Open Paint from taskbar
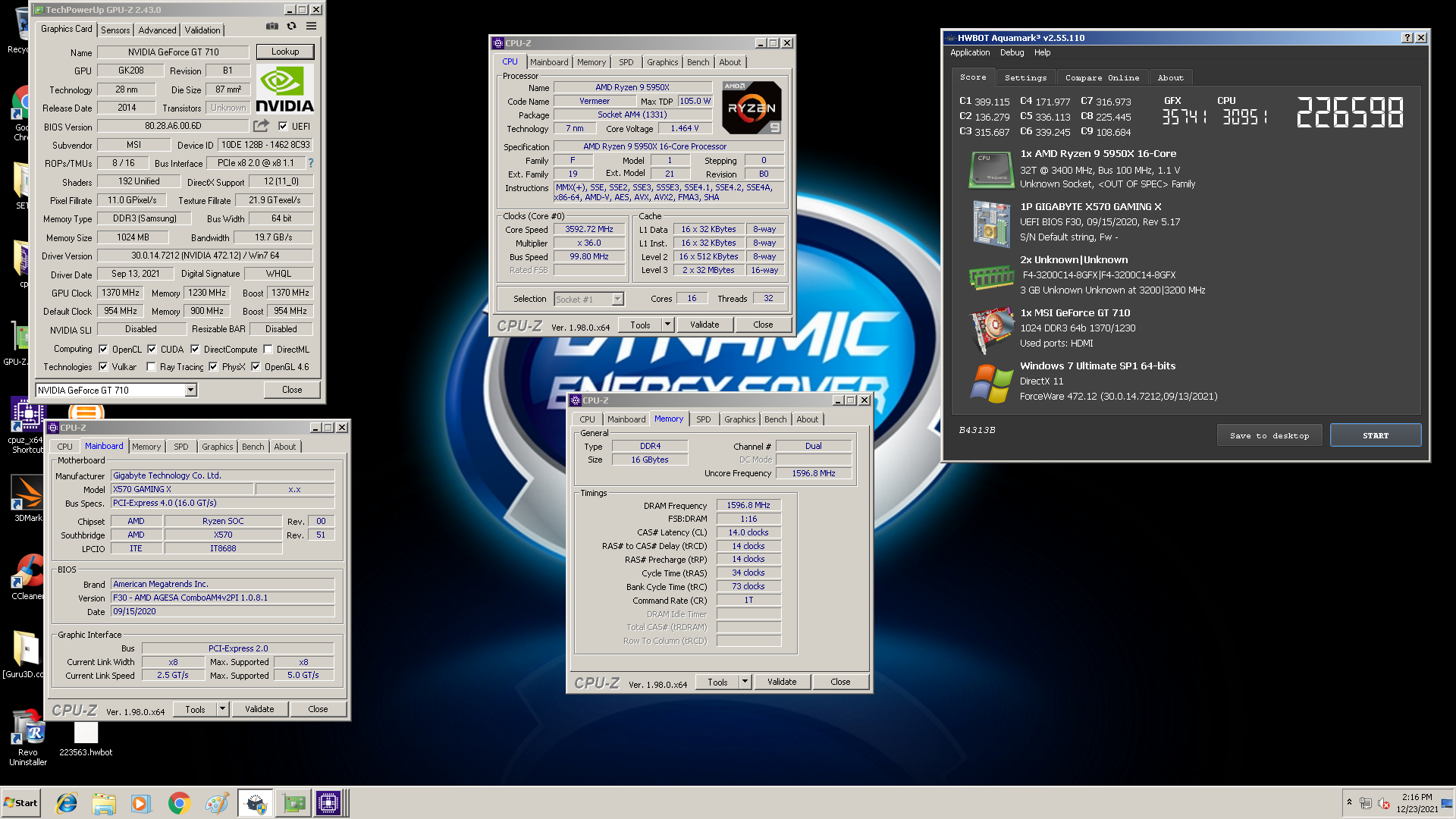The height and width of the screenshot is (819, 1456). click(x=217, y=803)
